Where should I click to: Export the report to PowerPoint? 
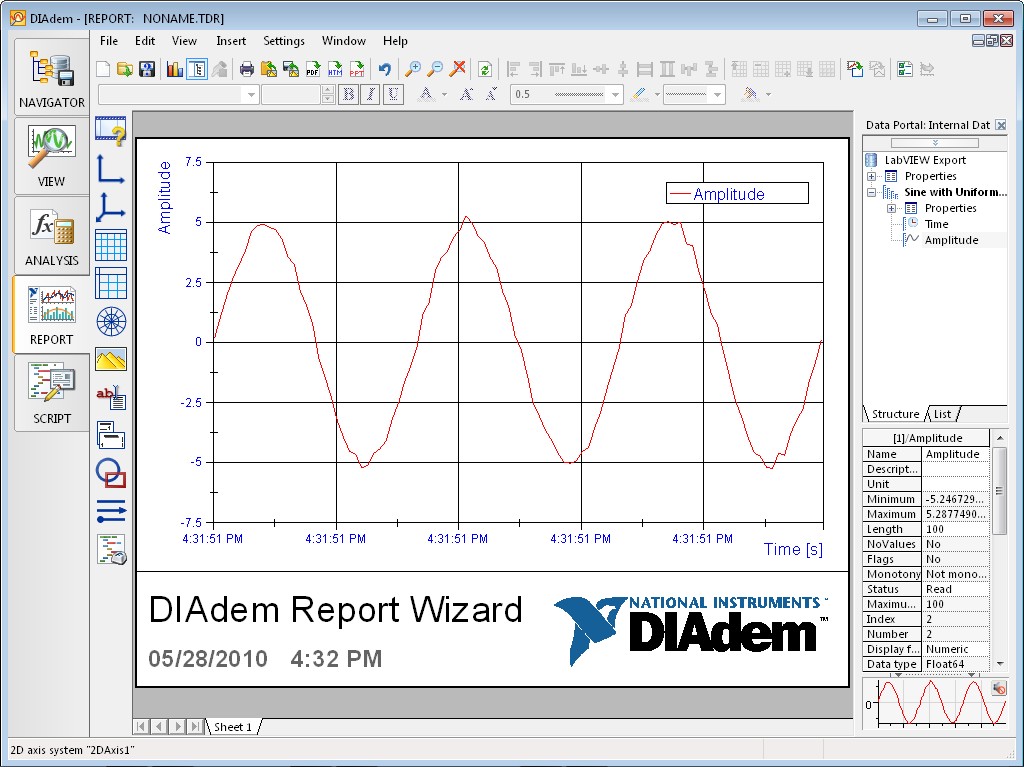(357, 69)
